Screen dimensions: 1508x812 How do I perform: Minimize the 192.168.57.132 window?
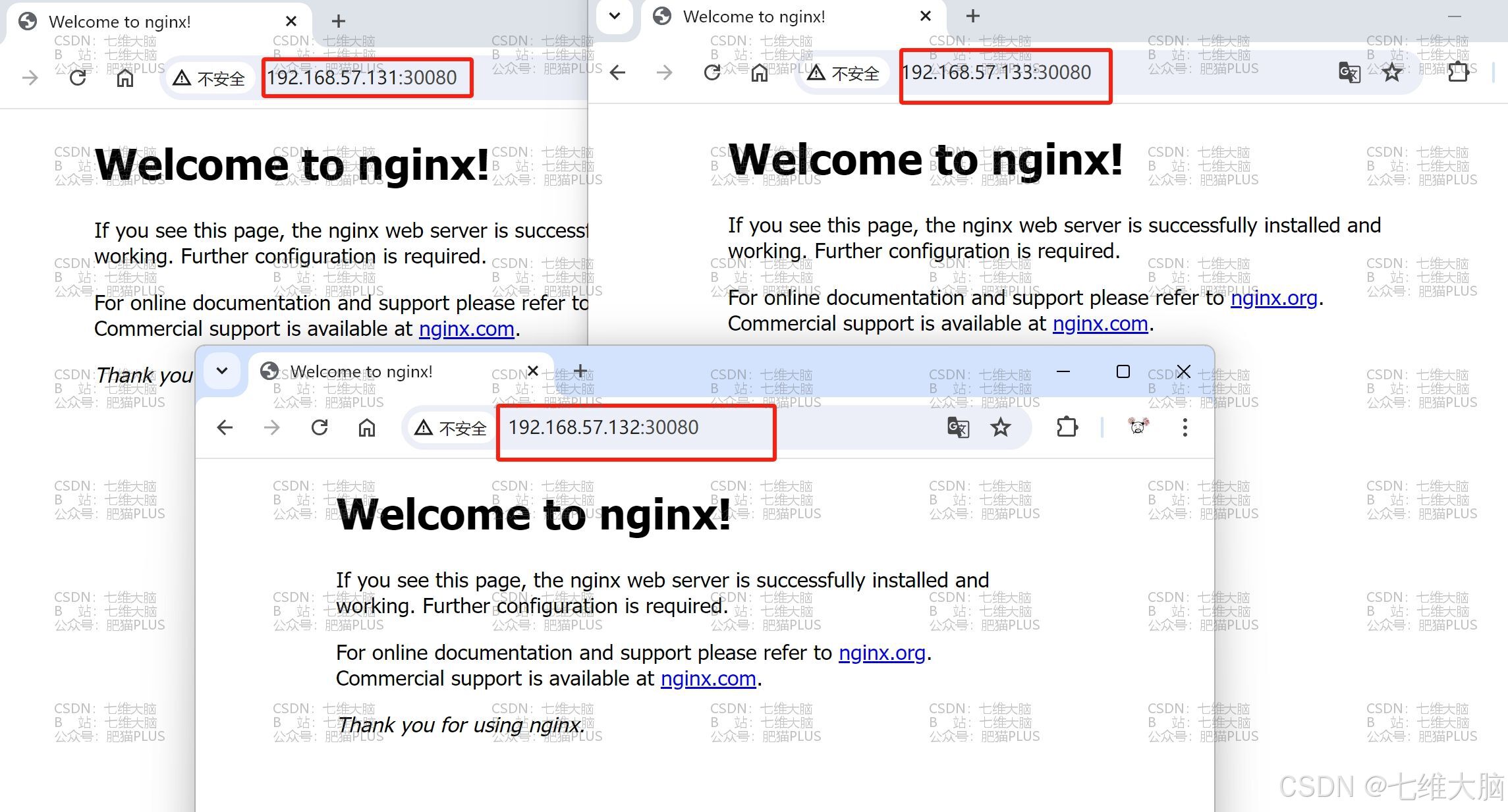(x=1063, y=371)
